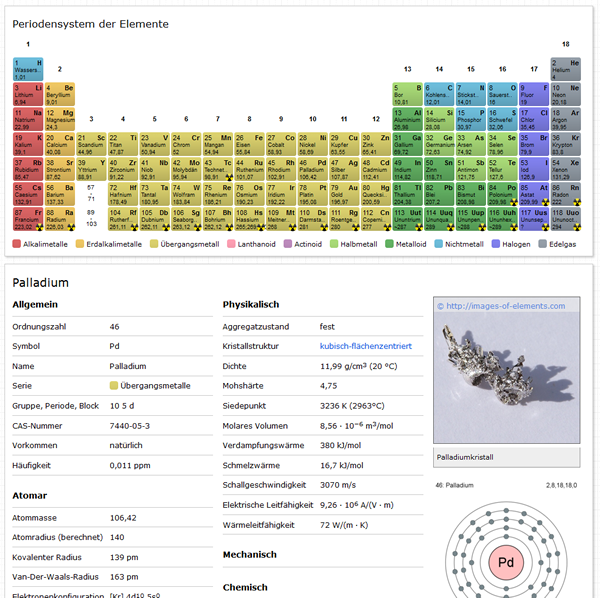
Task: Click the CAS-Nummer value 7440-05-3
Action: point(130,426)
